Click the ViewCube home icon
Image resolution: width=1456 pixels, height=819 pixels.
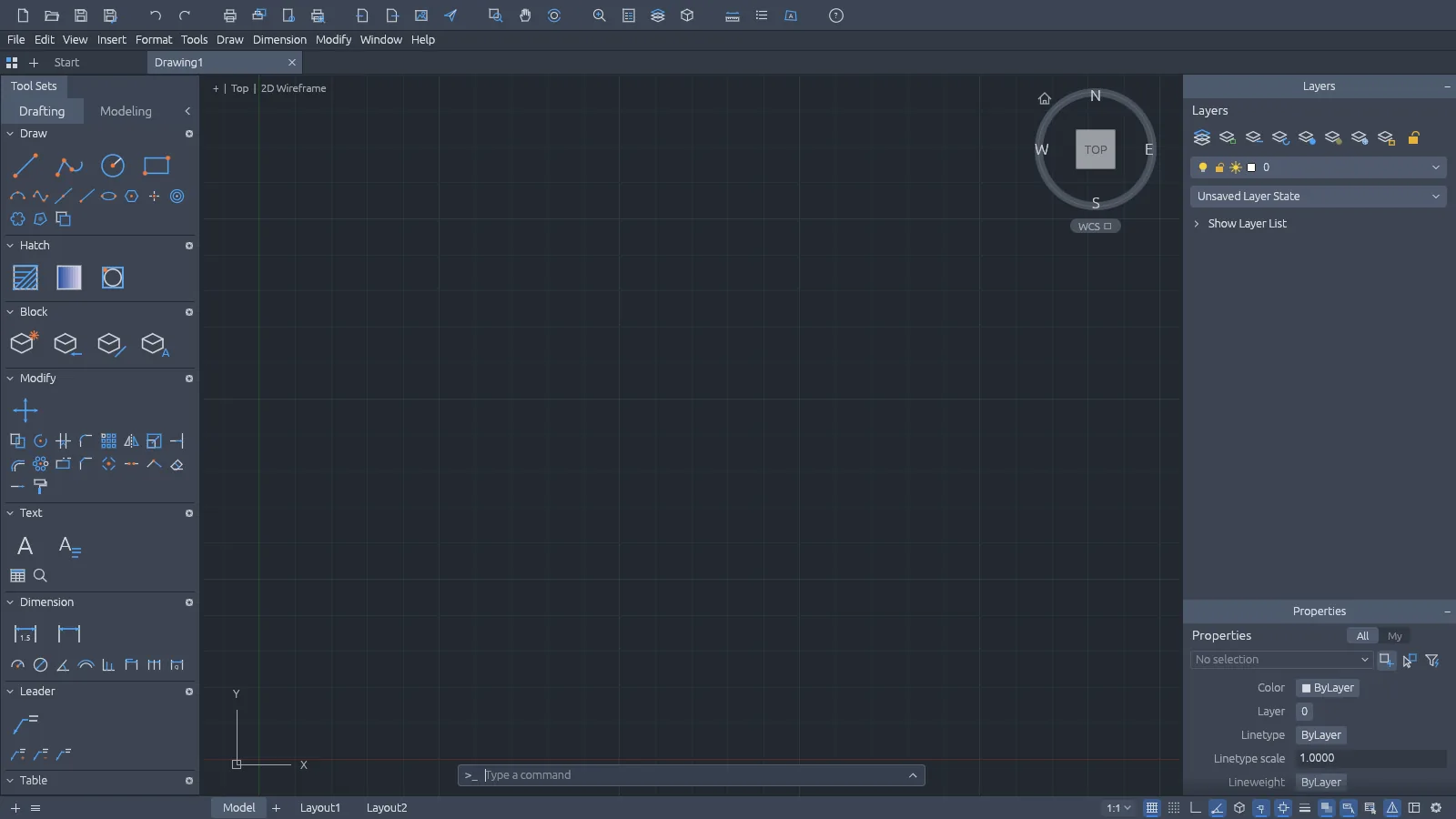tap(1045, 98)
